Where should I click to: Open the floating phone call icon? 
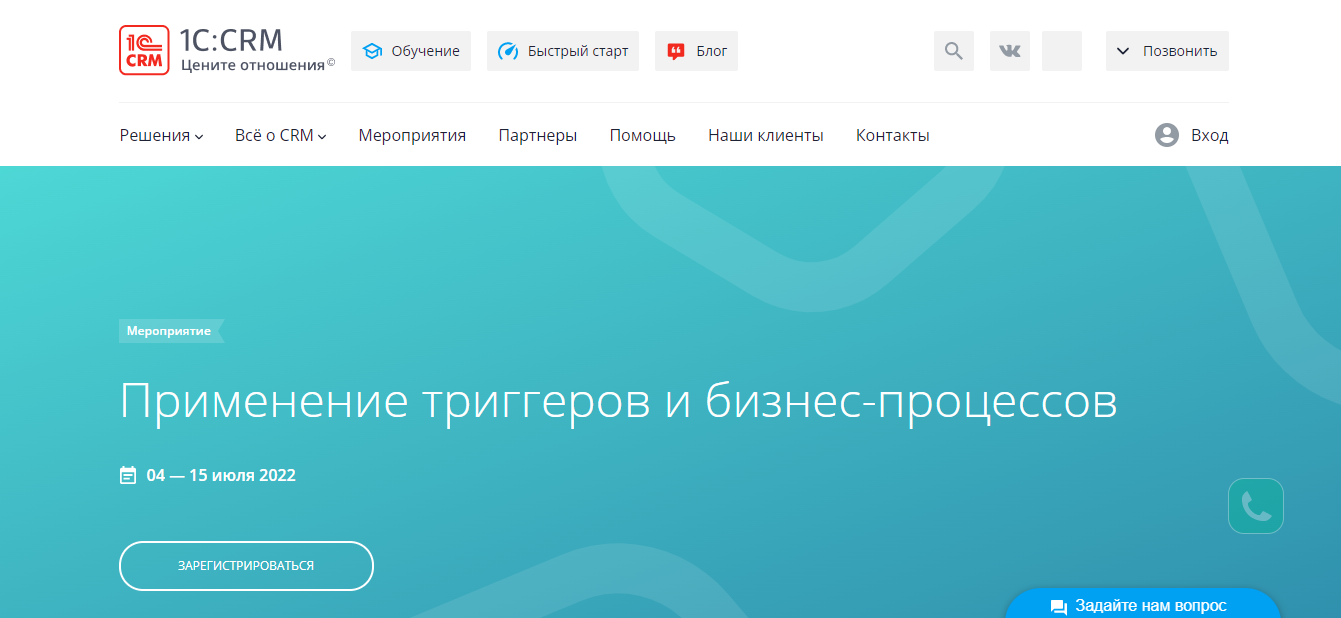[x=1255, y=506]
